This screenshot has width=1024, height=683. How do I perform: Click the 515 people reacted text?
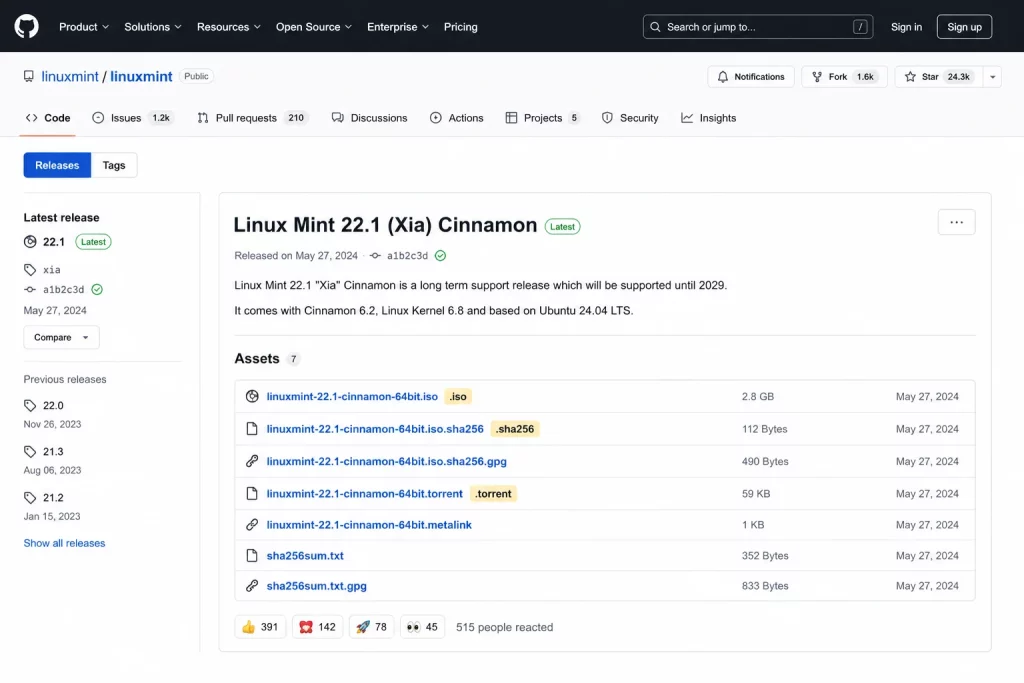point(504,627)
